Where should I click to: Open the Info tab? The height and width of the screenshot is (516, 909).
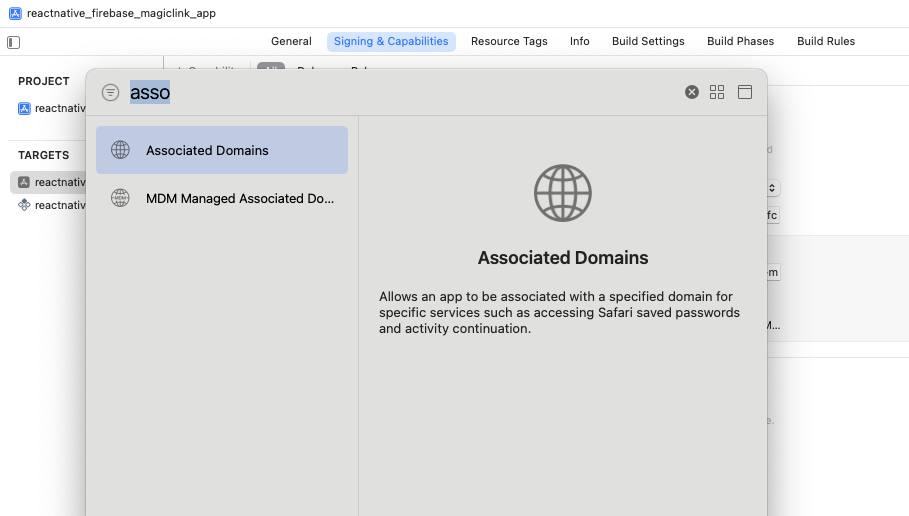click(580, 41)
